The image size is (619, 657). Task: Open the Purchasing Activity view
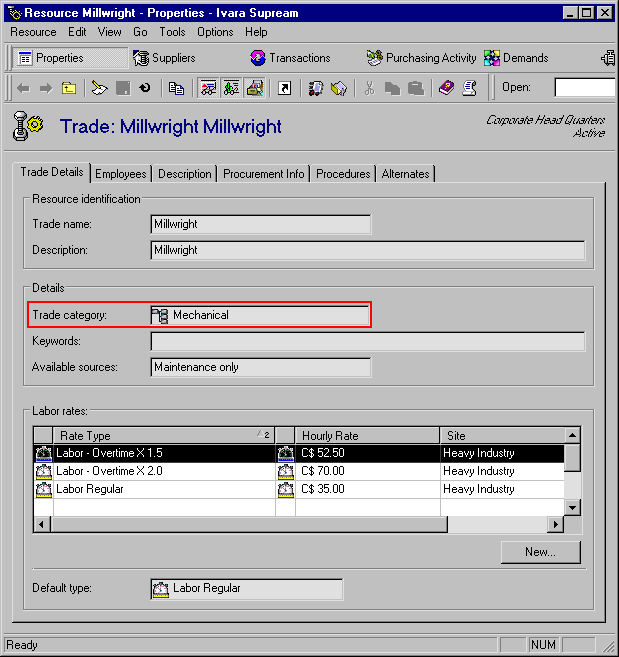[421, 58]
